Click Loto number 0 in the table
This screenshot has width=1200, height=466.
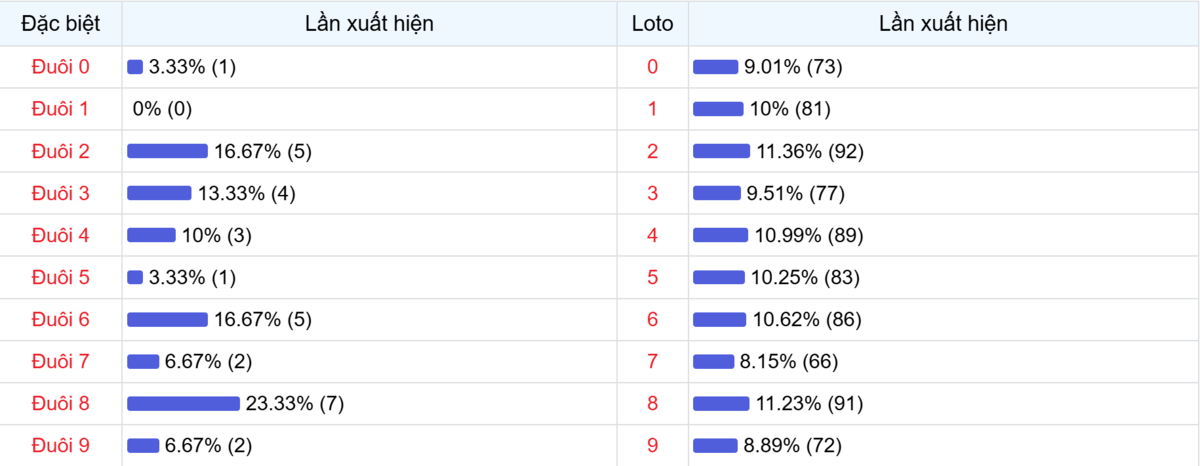click(x=653, y=67)
